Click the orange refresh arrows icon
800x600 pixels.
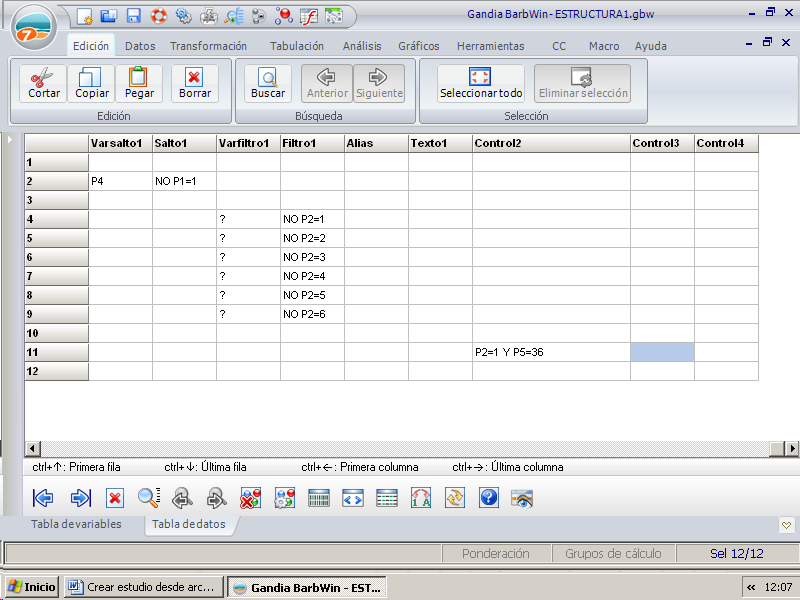pyautogui.click(x=455, y=498)
